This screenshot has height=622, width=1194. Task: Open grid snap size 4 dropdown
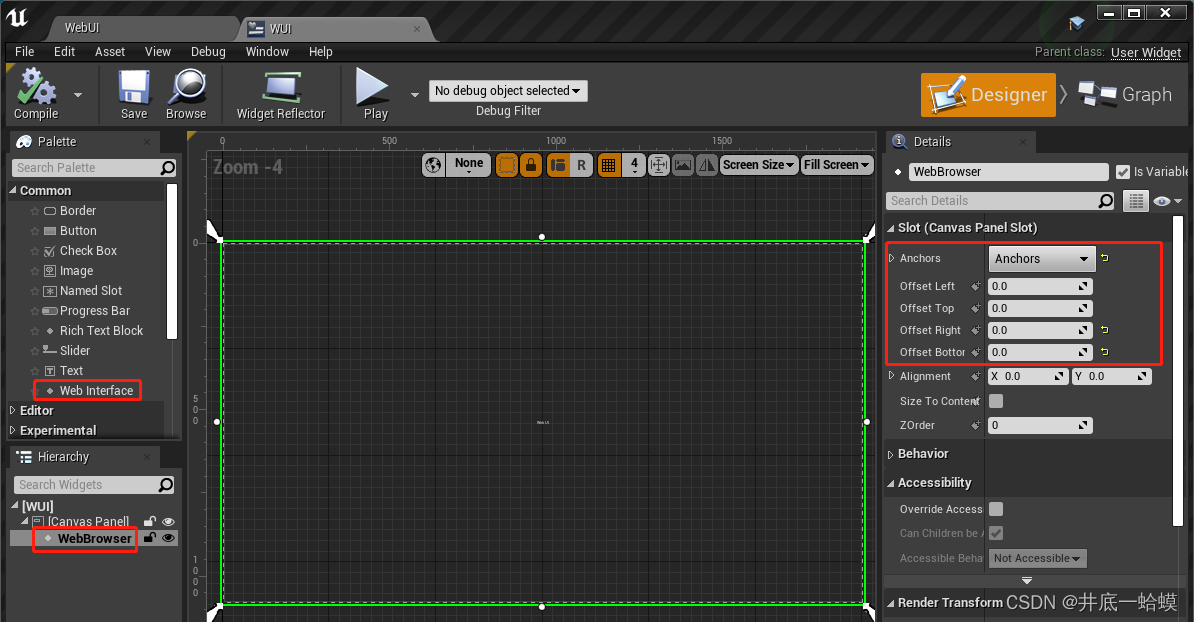tap(634, 164)
